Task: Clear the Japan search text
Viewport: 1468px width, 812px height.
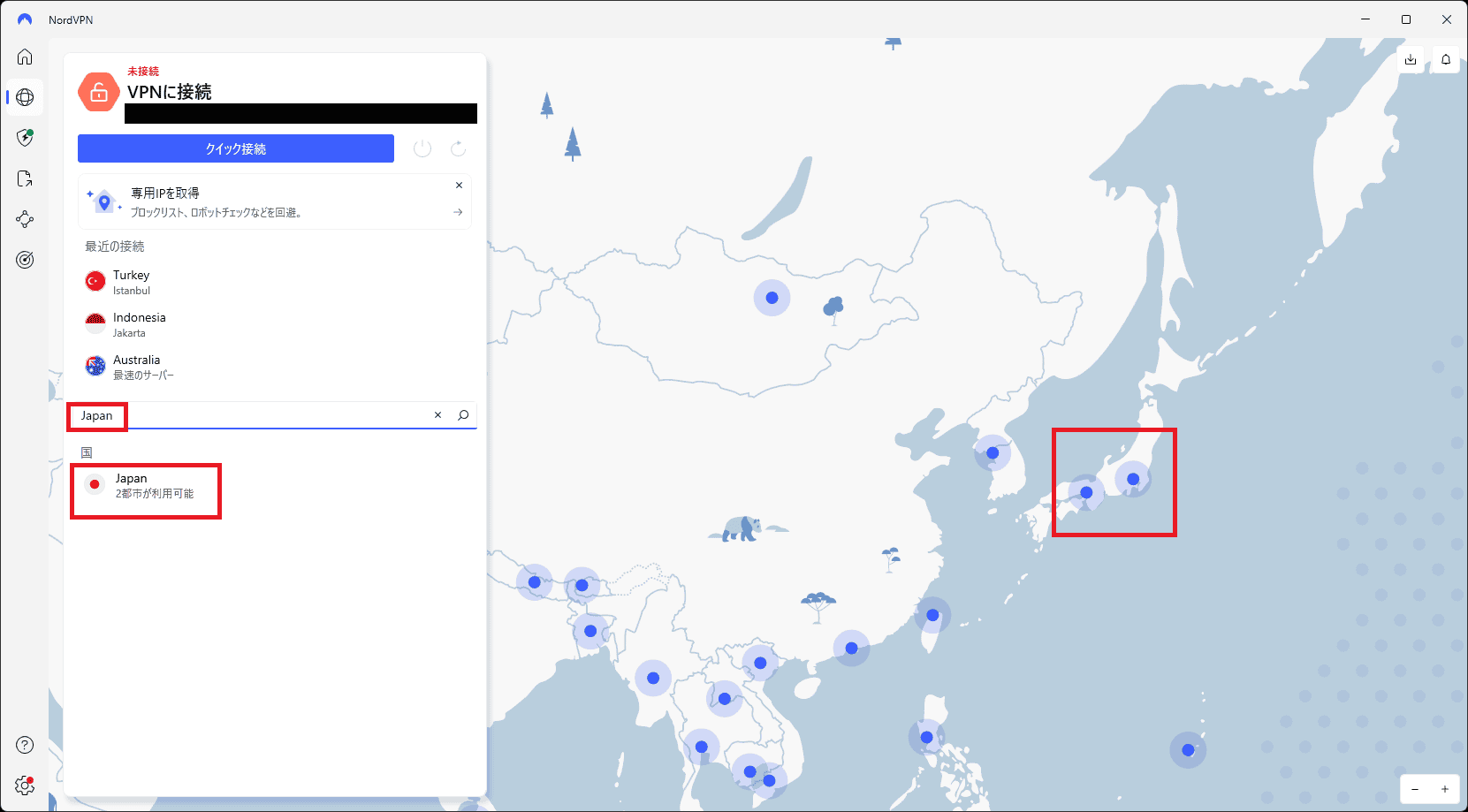Action: click(437, 415)
